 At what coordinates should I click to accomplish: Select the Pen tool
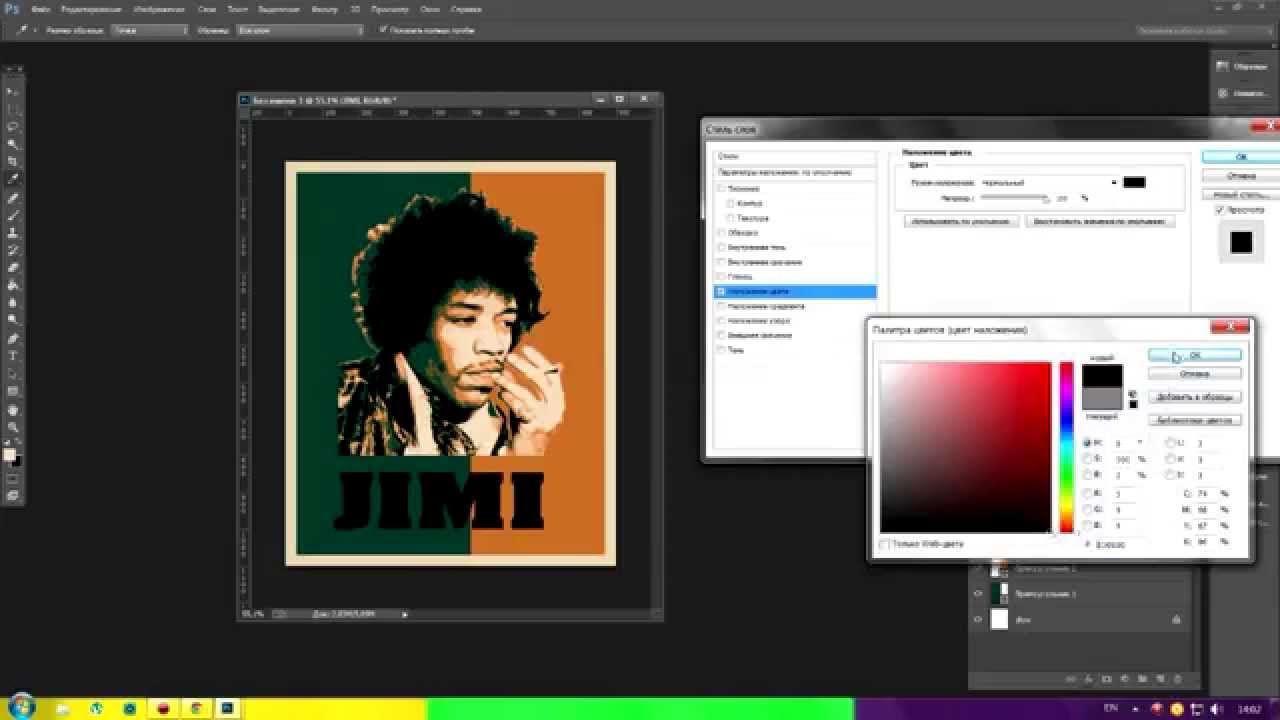point(13,339)
